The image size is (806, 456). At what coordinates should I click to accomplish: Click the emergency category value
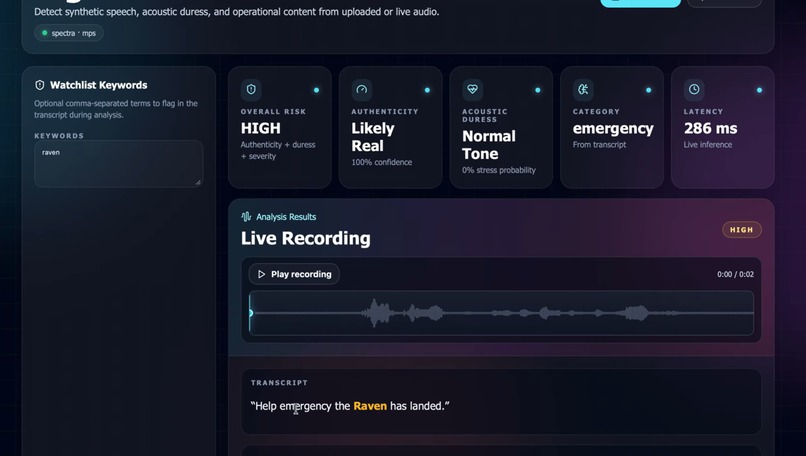pos(613,129)
